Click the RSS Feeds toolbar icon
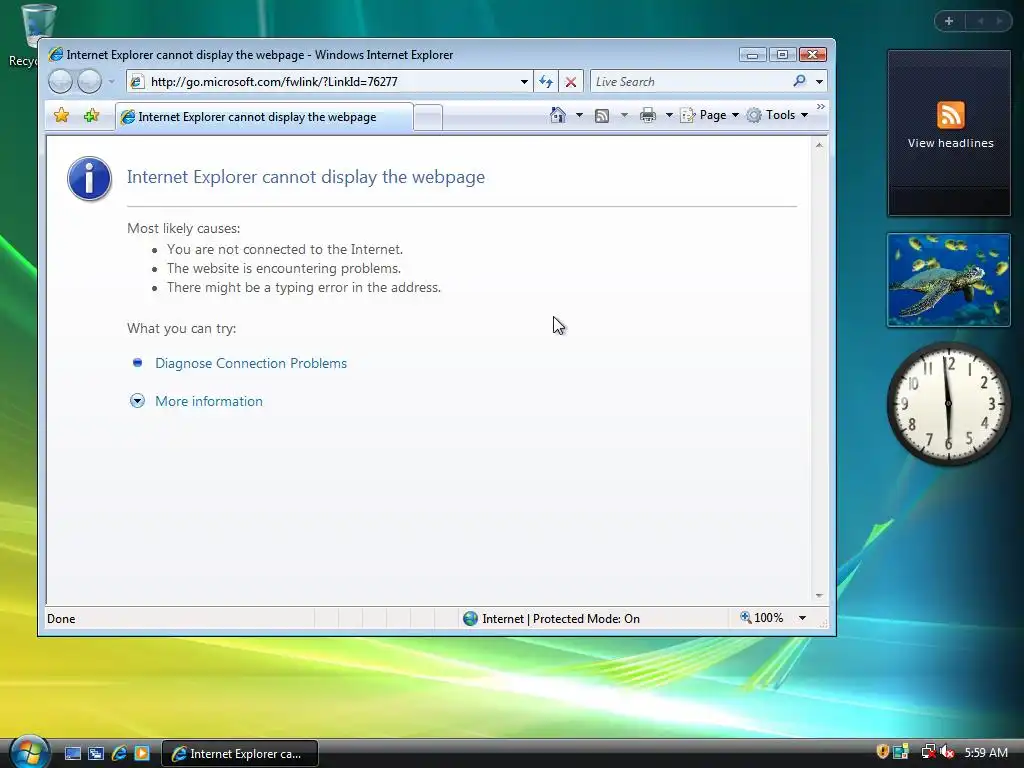The width and height of the screenshot is (1024, 768). tap(602, 116)
